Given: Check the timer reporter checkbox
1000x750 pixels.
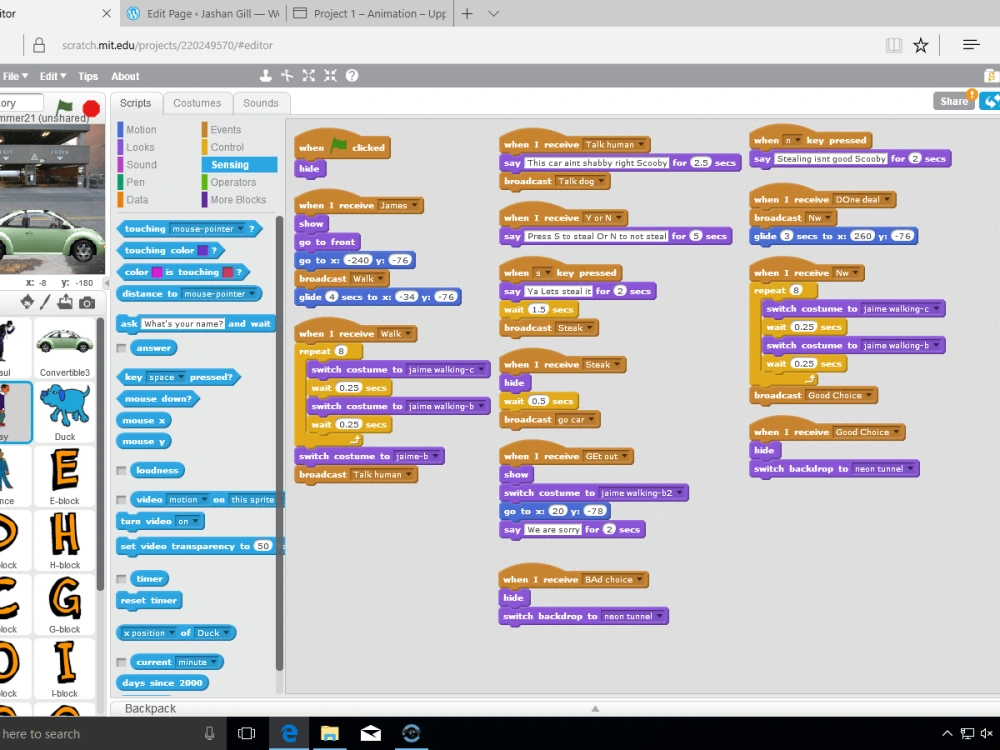Looking at the screenshot, I should [x=122, y=578].
